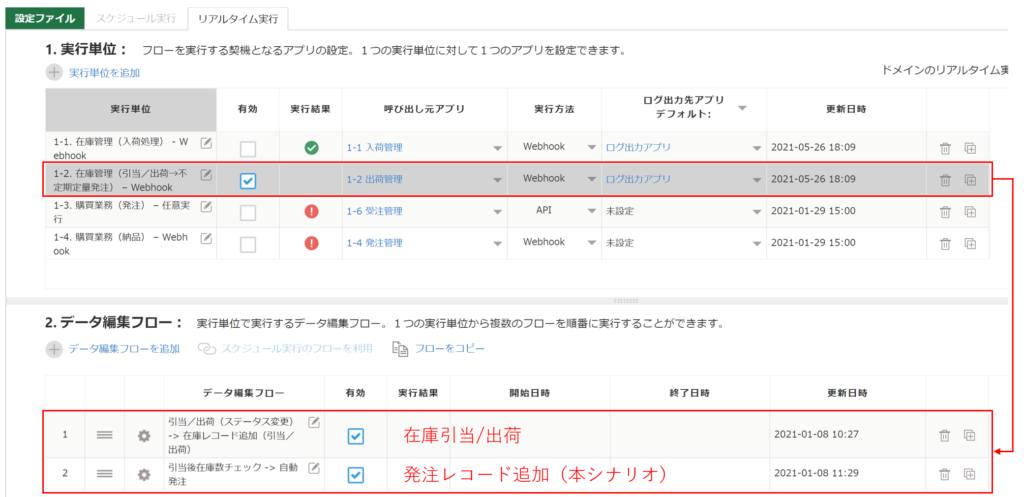Open the 1-4 発注管理 app dropdown arrow
1024x497 pixels.
tap(498, 244)
